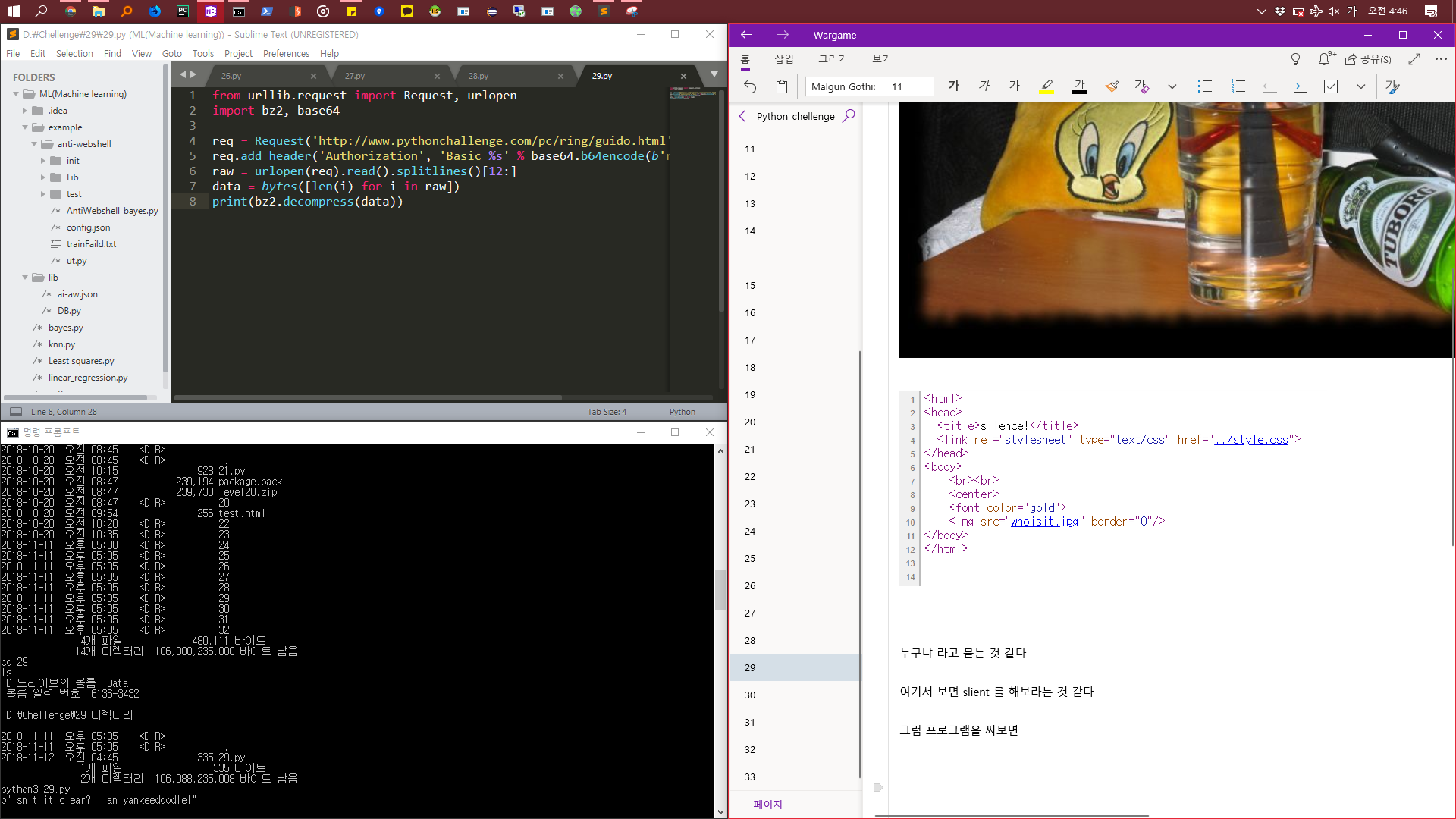
Task: Insert a bulleted list in OneNote
Action: 1205,86
